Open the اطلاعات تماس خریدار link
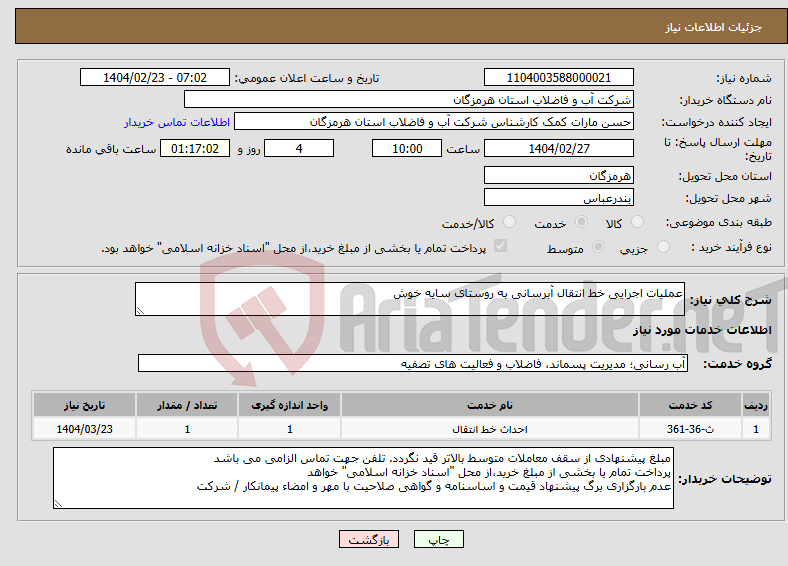The image size is (788, 566). (177, 122)
